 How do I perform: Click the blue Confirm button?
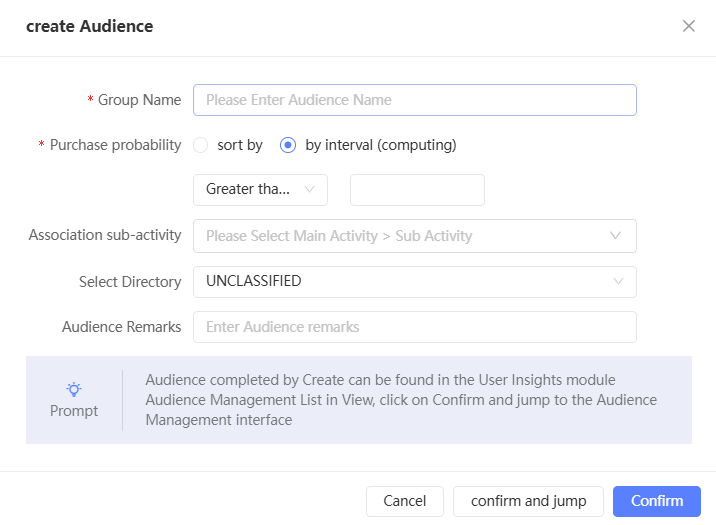tap(657, 501)
